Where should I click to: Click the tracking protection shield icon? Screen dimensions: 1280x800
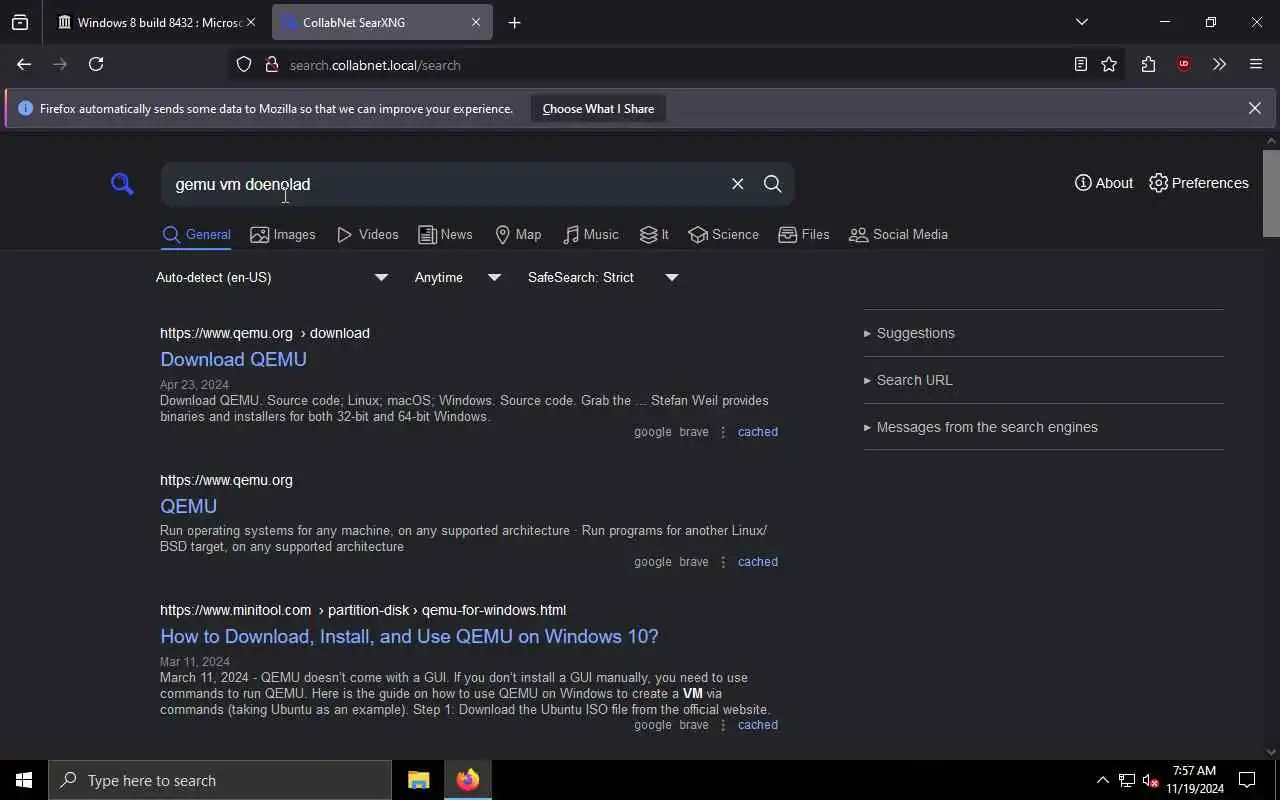coord(244,64)
